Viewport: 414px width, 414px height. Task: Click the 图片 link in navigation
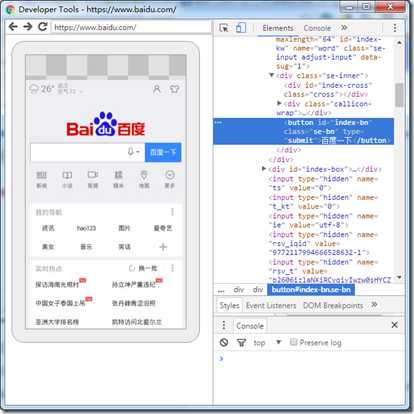click(124, 228)
